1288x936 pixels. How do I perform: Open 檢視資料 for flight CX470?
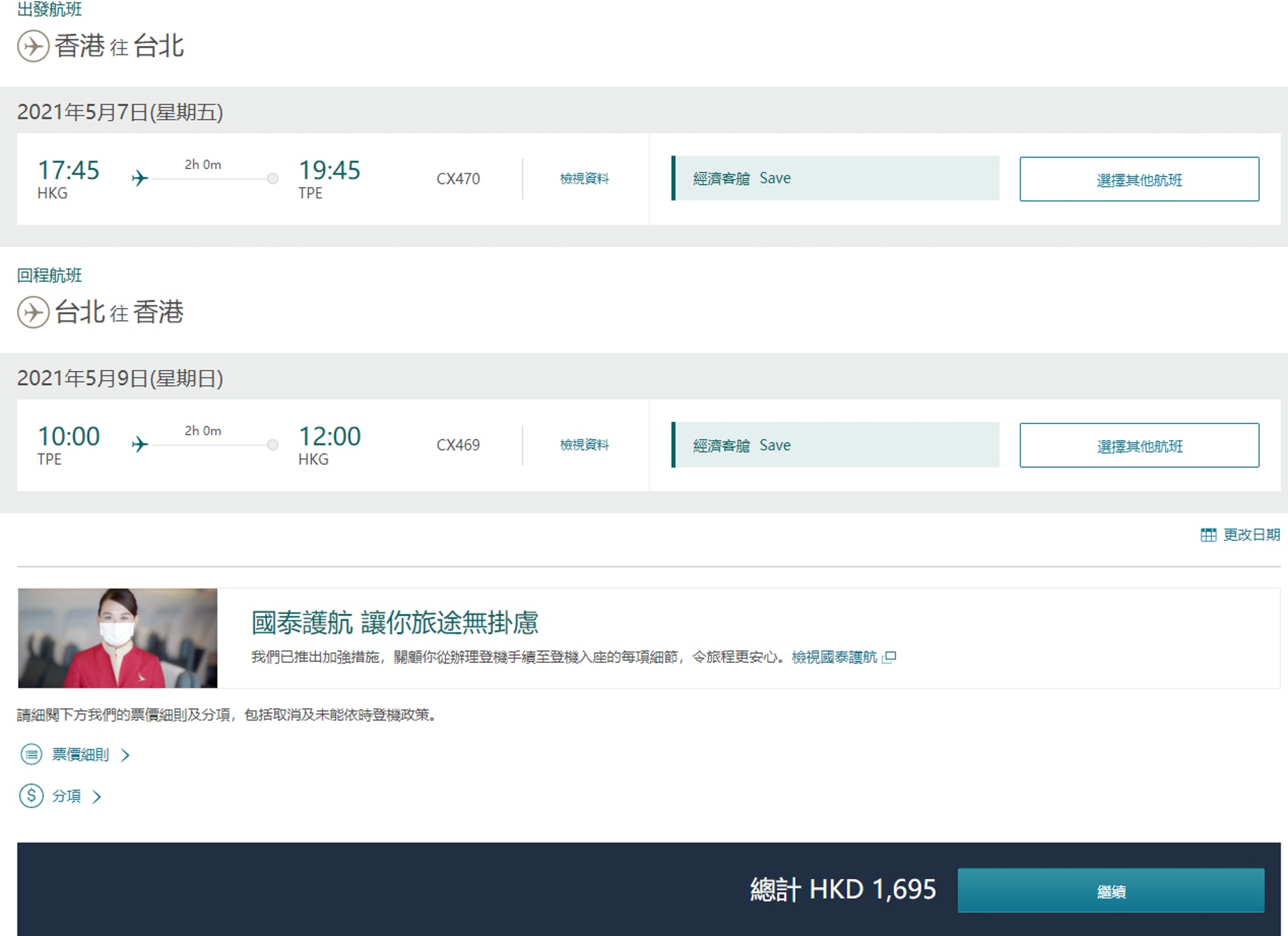584,178
